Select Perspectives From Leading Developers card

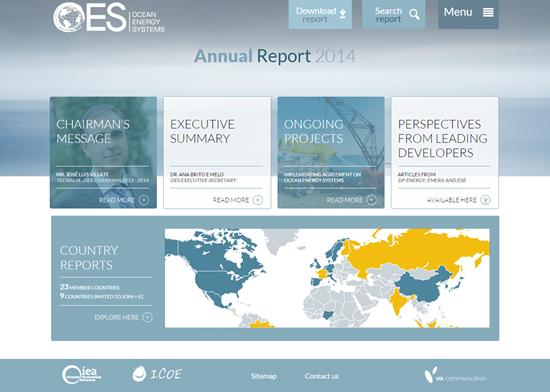click(x=445, y=153)
